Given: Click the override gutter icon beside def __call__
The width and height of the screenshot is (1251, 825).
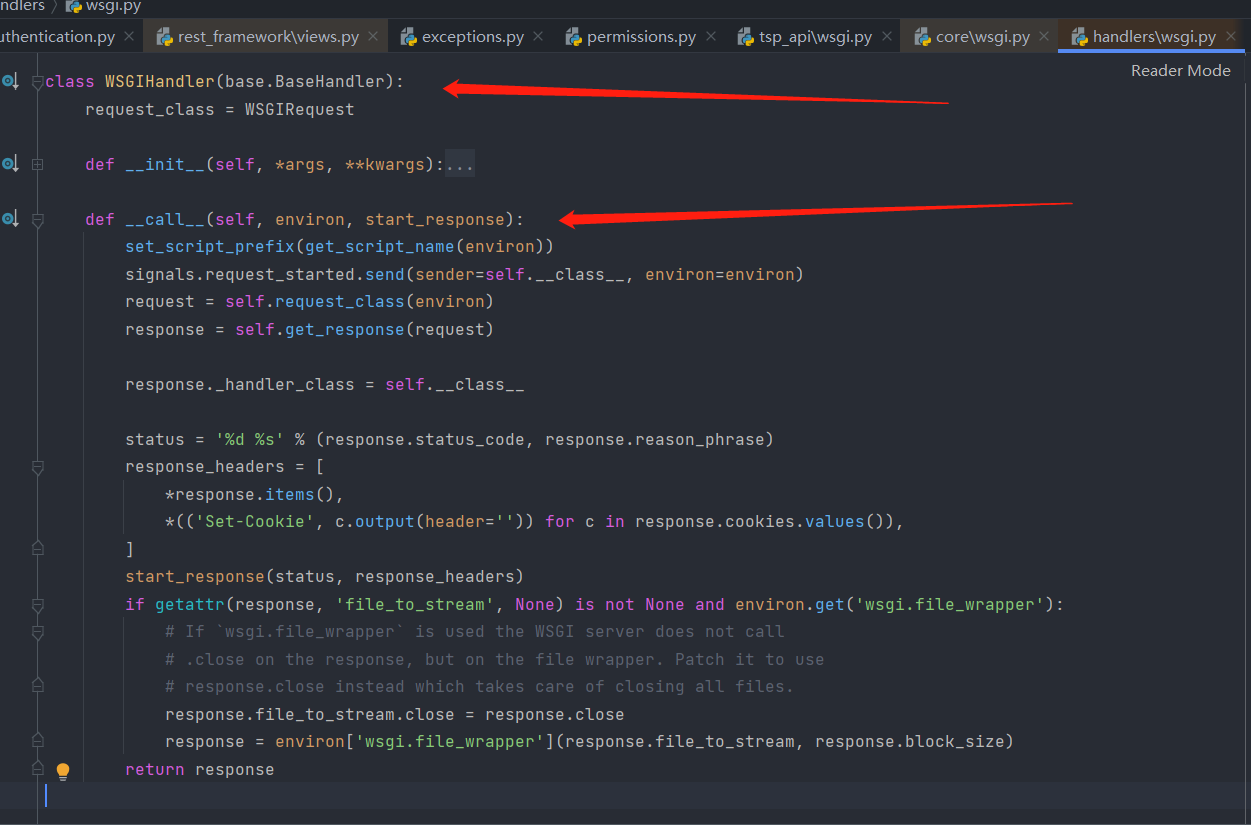Looking at the screenshot, I should pos(10,219).
